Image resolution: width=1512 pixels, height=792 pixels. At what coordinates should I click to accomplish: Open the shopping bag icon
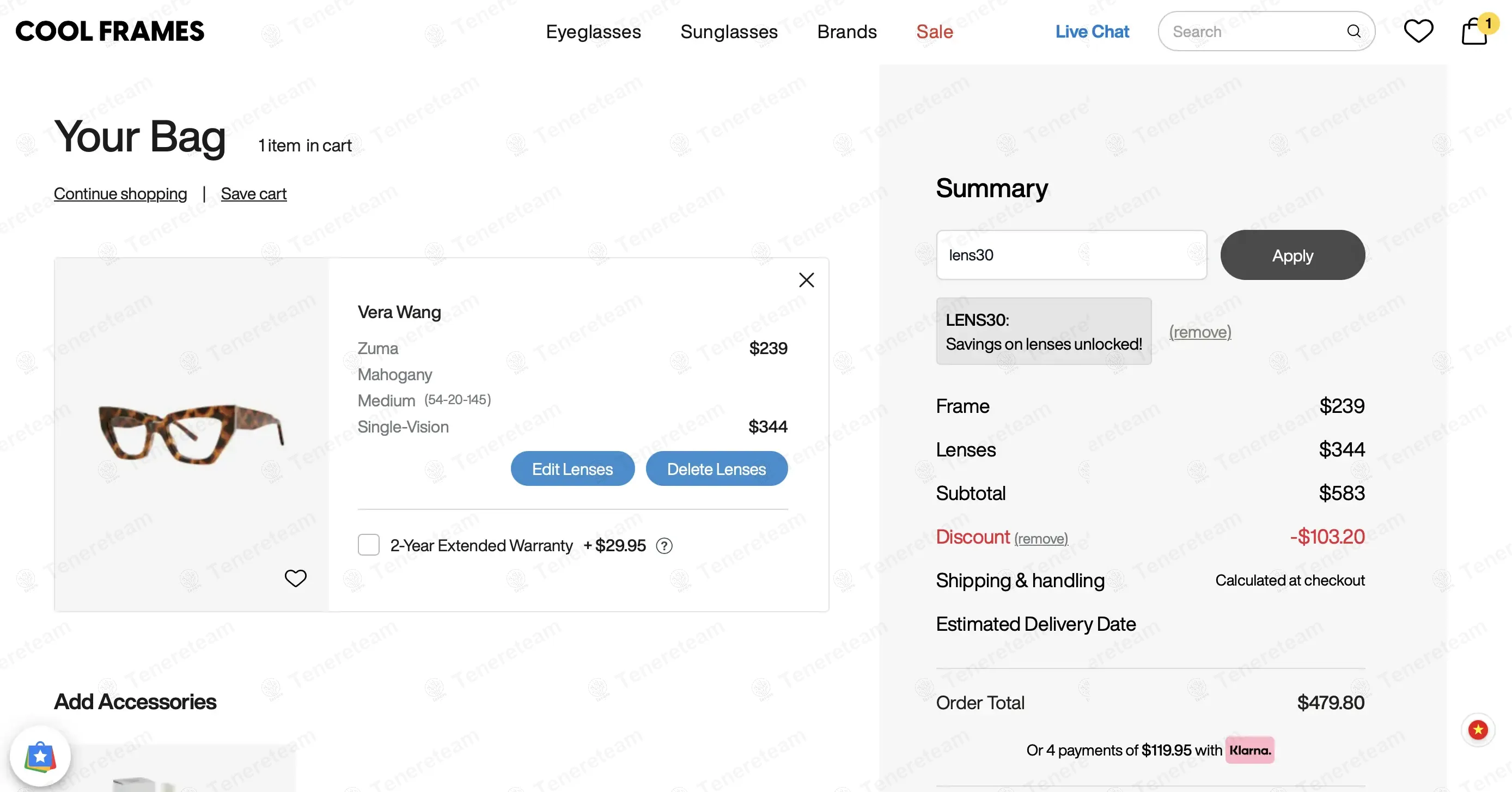[1474, 31]
